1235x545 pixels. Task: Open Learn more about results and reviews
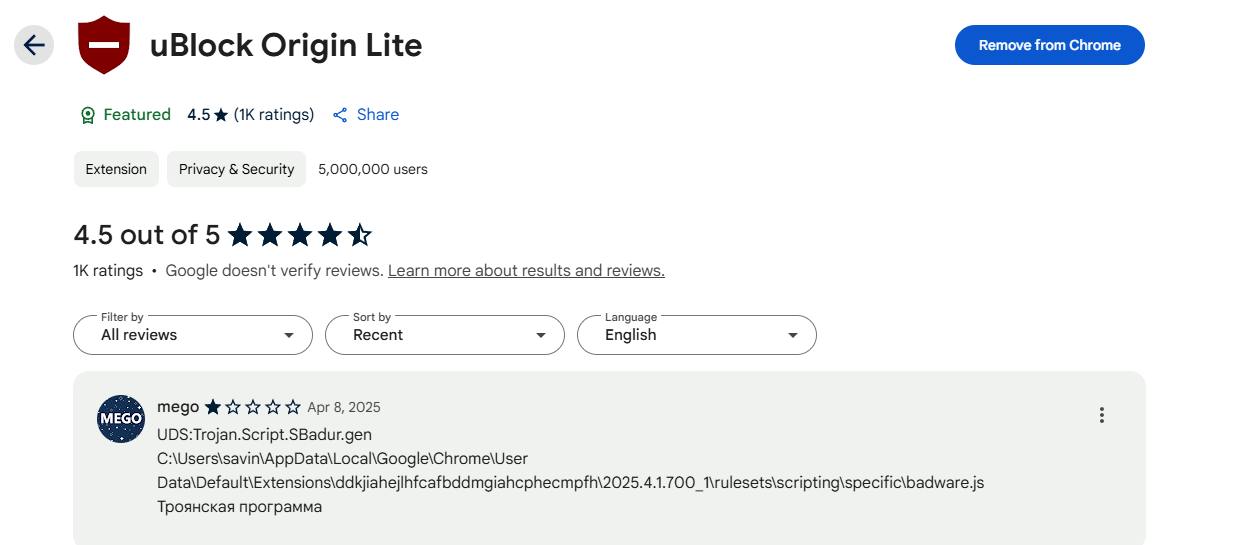(526, 271)
